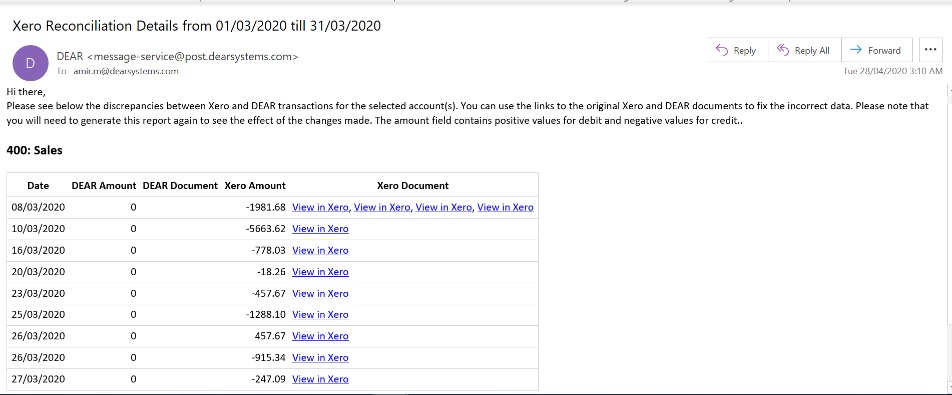Click the Date column header
This screenshot has height=395, width=952.
38,186
